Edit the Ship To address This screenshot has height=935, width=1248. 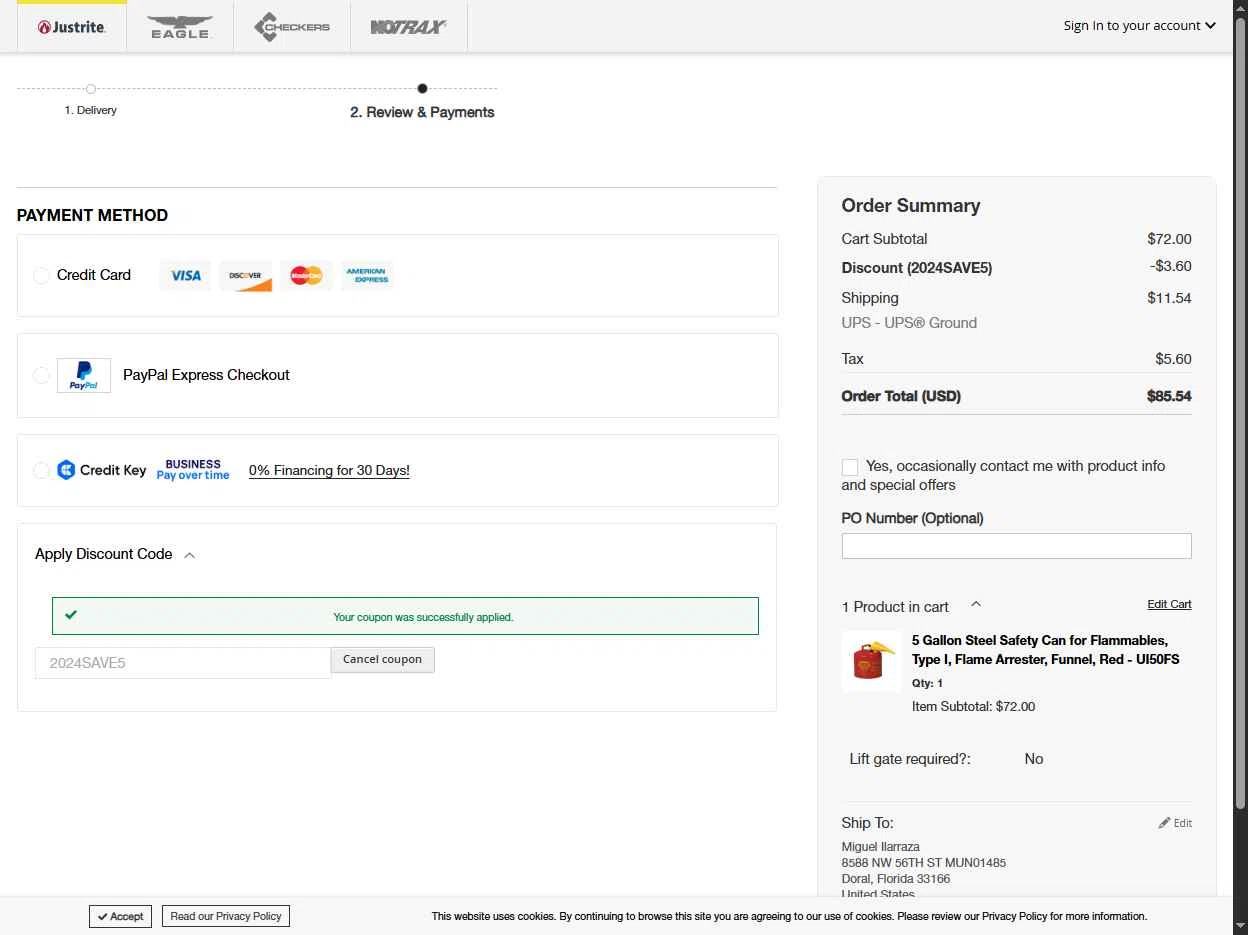[x=1175, y=823]
